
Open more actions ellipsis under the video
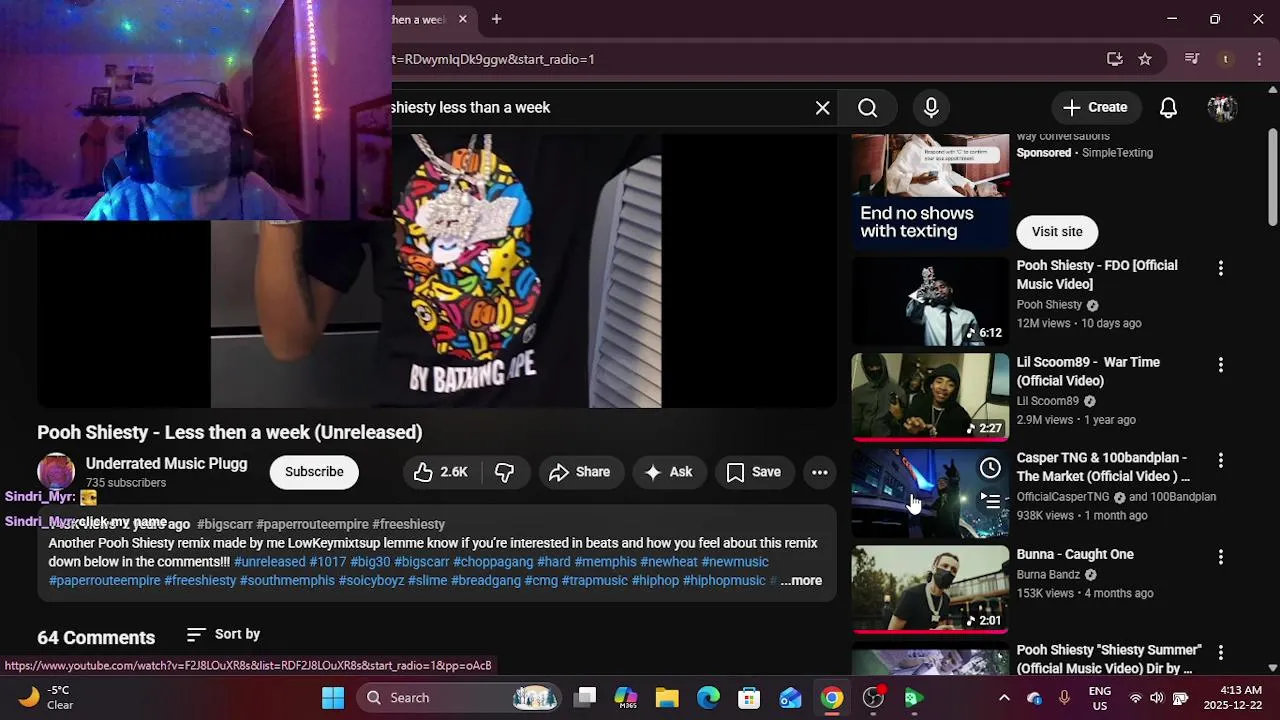819,472
